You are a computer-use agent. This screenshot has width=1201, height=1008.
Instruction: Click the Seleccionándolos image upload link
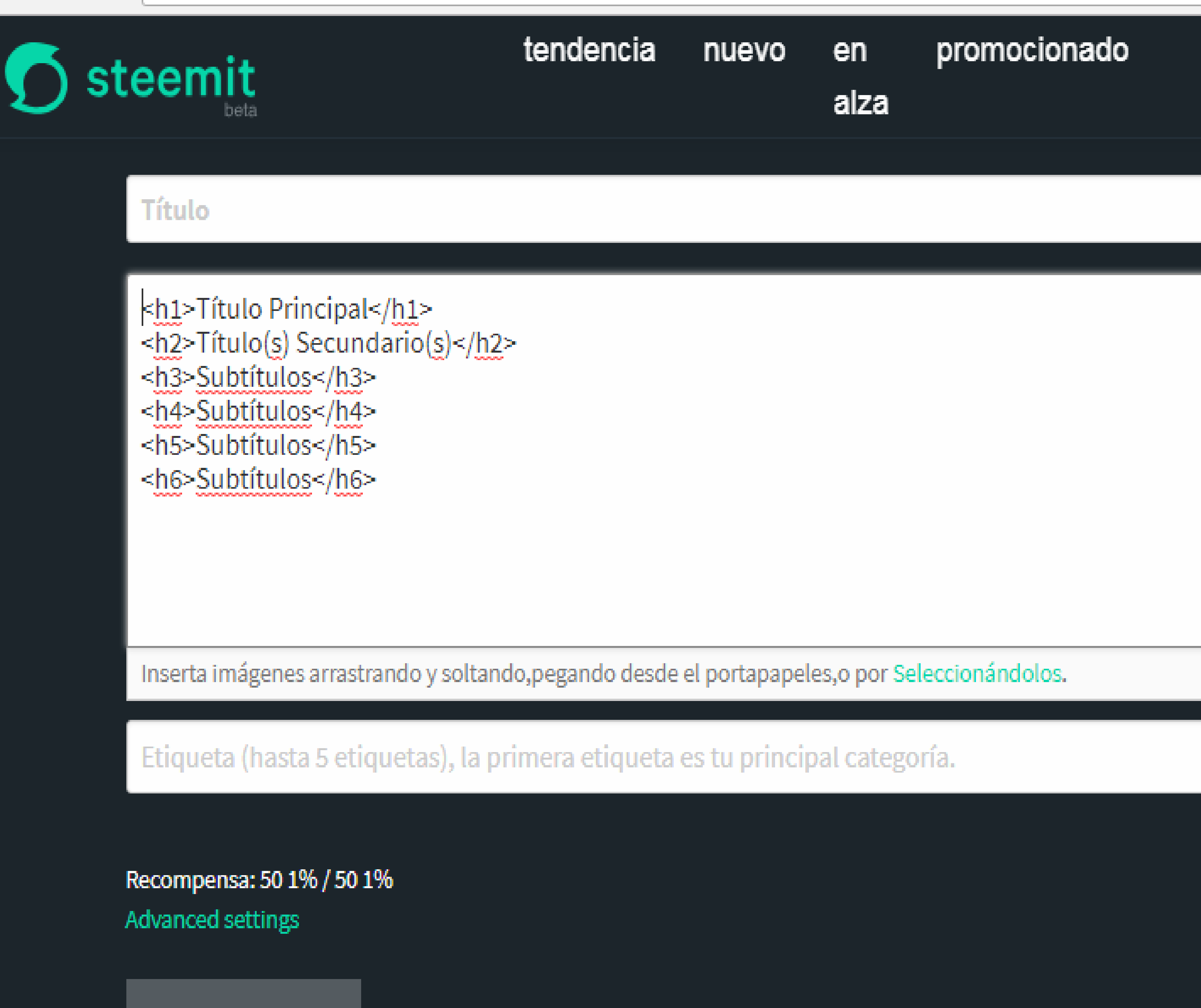[977, 674]
